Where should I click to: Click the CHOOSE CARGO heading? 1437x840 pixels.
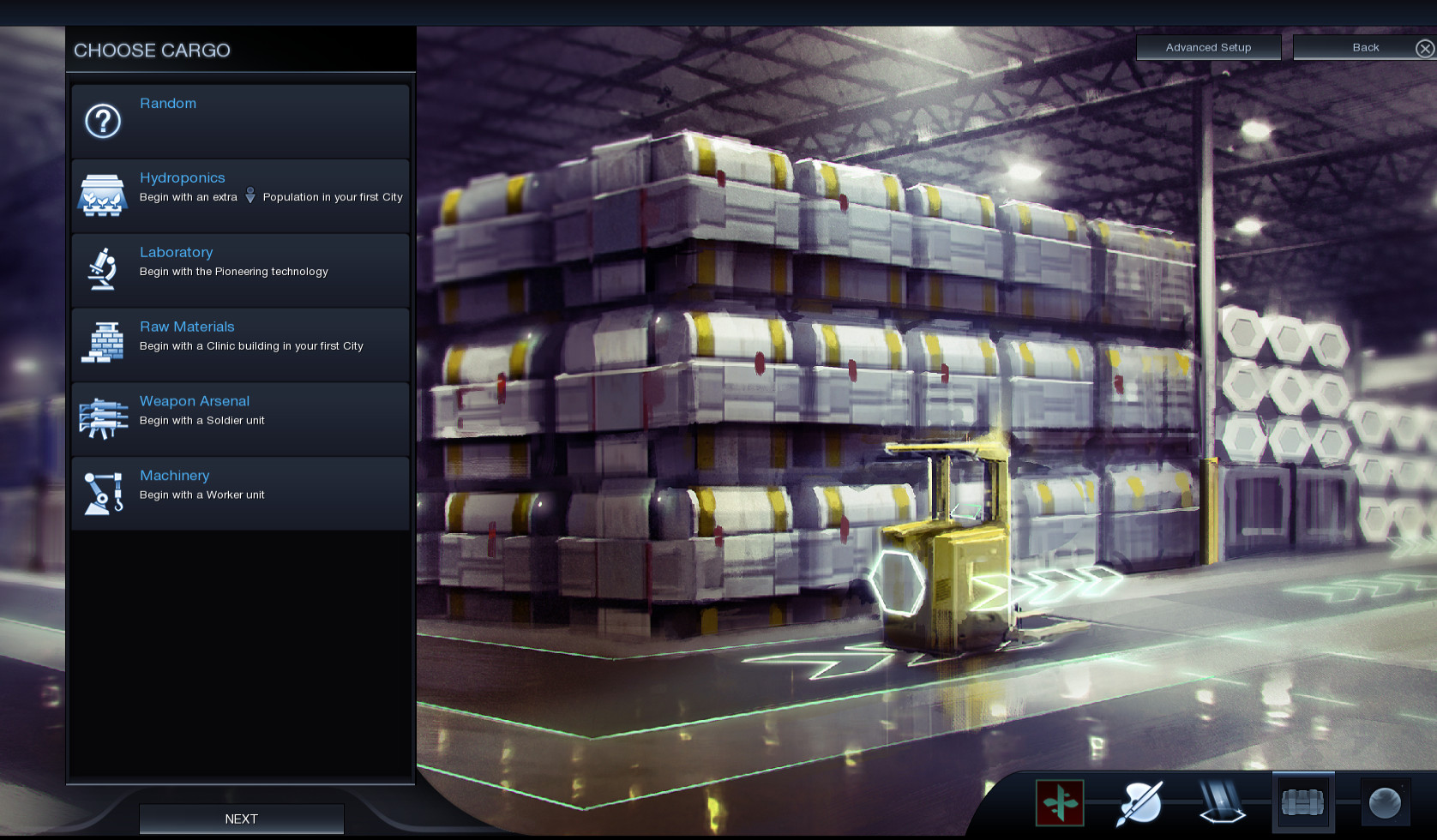152,51
